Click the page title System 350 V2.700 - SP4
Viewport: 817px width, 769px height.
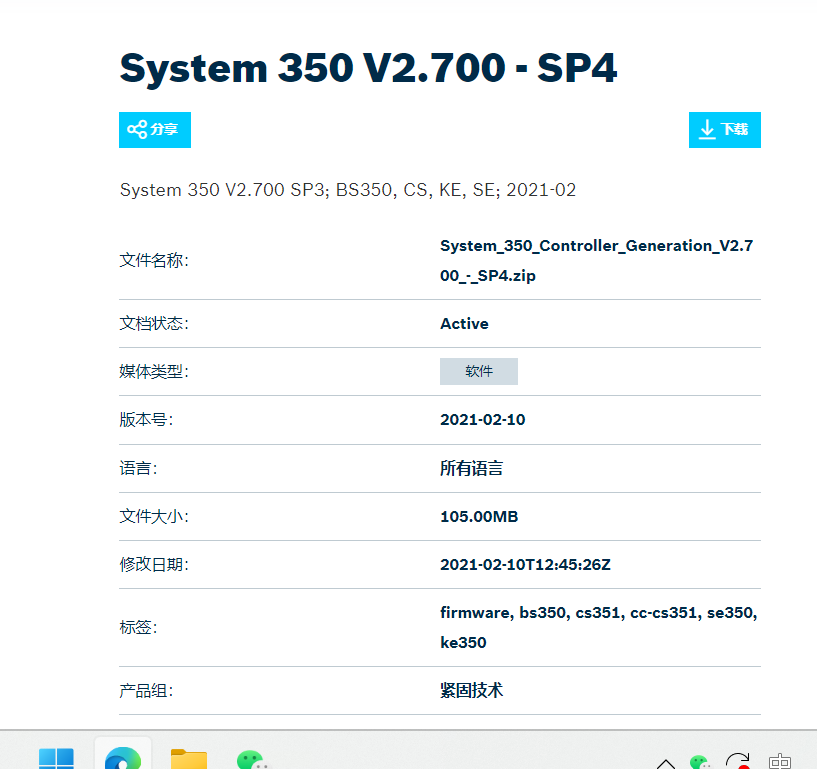(368, 68)
